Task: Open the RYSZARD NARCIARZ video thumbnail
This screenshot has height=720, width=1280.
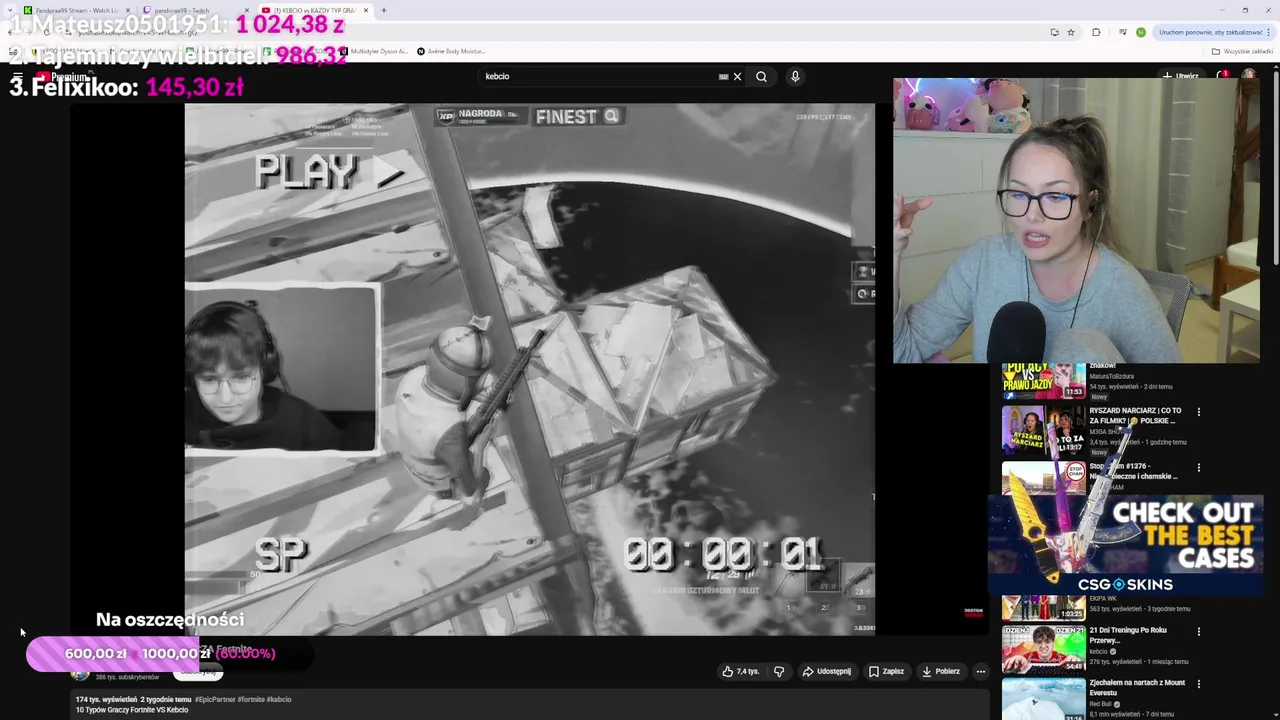Action: [x=1044, y=428]
